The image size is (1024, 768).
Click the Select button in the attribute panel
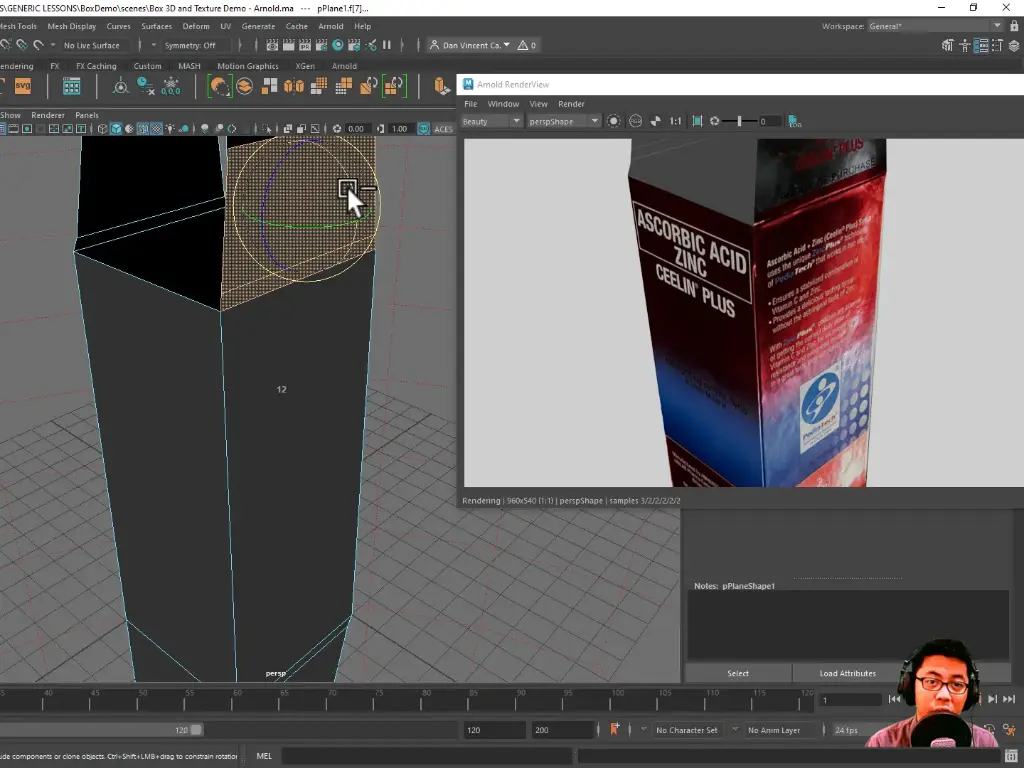click(738, 673)
